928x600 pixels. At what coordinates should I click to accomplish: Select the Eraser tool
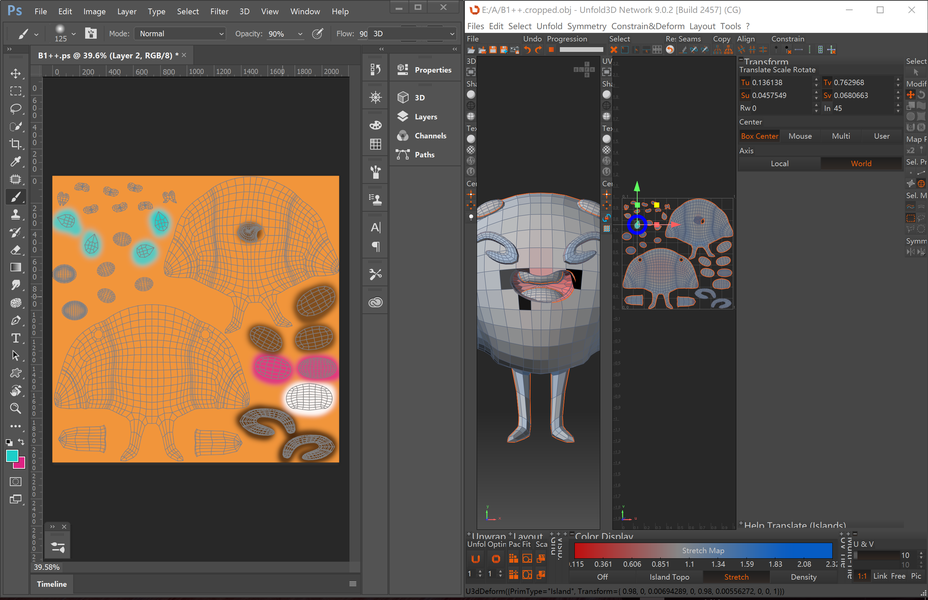[x=16, y=250]
